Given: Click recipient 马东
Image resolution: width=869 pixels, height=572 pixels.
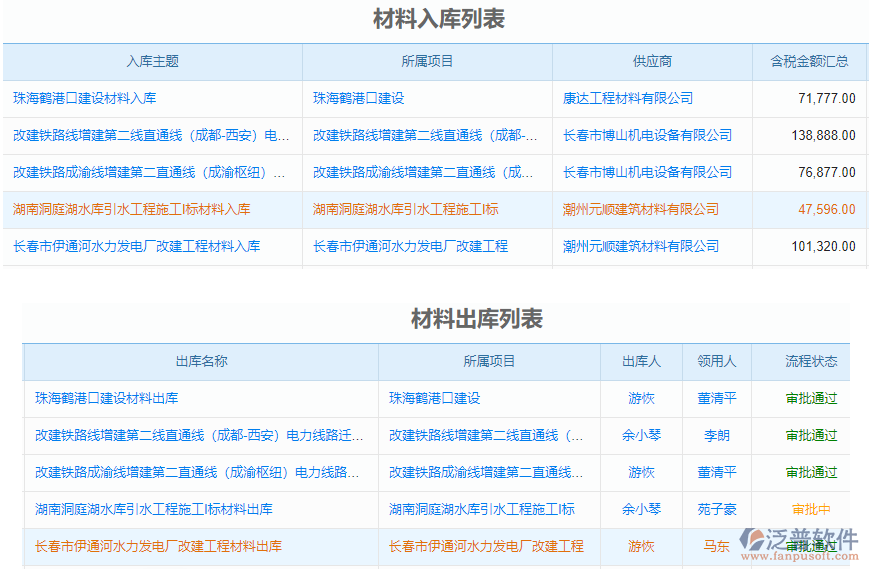Looking at the screenshot, I should click(x=717, y=547).
